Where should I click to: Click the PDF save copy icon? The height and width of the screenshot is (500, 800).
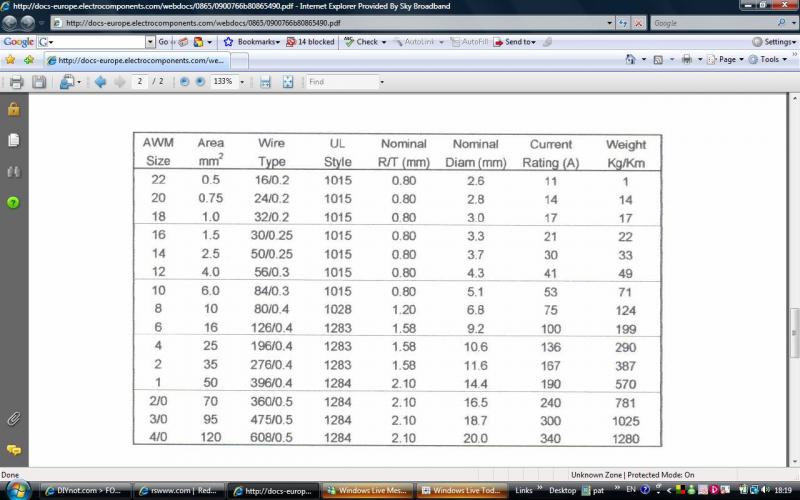point(39,81)
